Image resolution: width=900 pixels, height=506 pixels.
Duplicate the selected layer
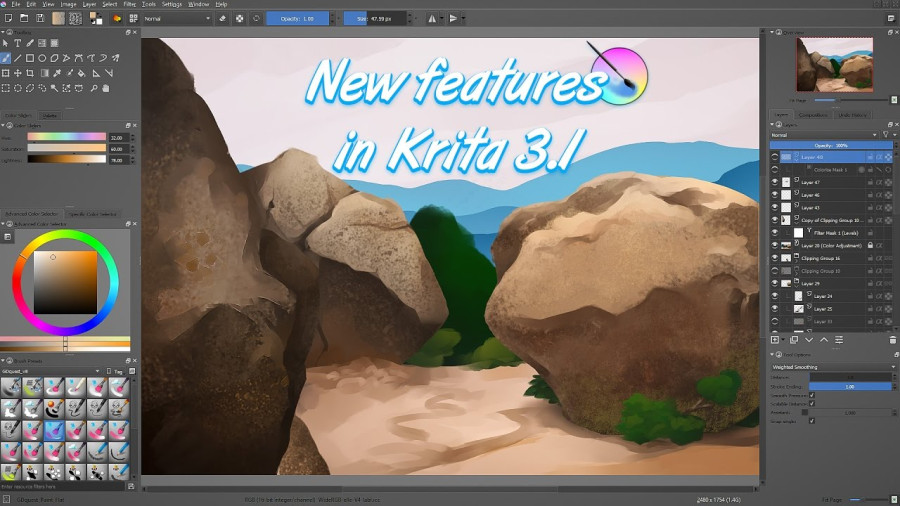(x=794, y=340)
